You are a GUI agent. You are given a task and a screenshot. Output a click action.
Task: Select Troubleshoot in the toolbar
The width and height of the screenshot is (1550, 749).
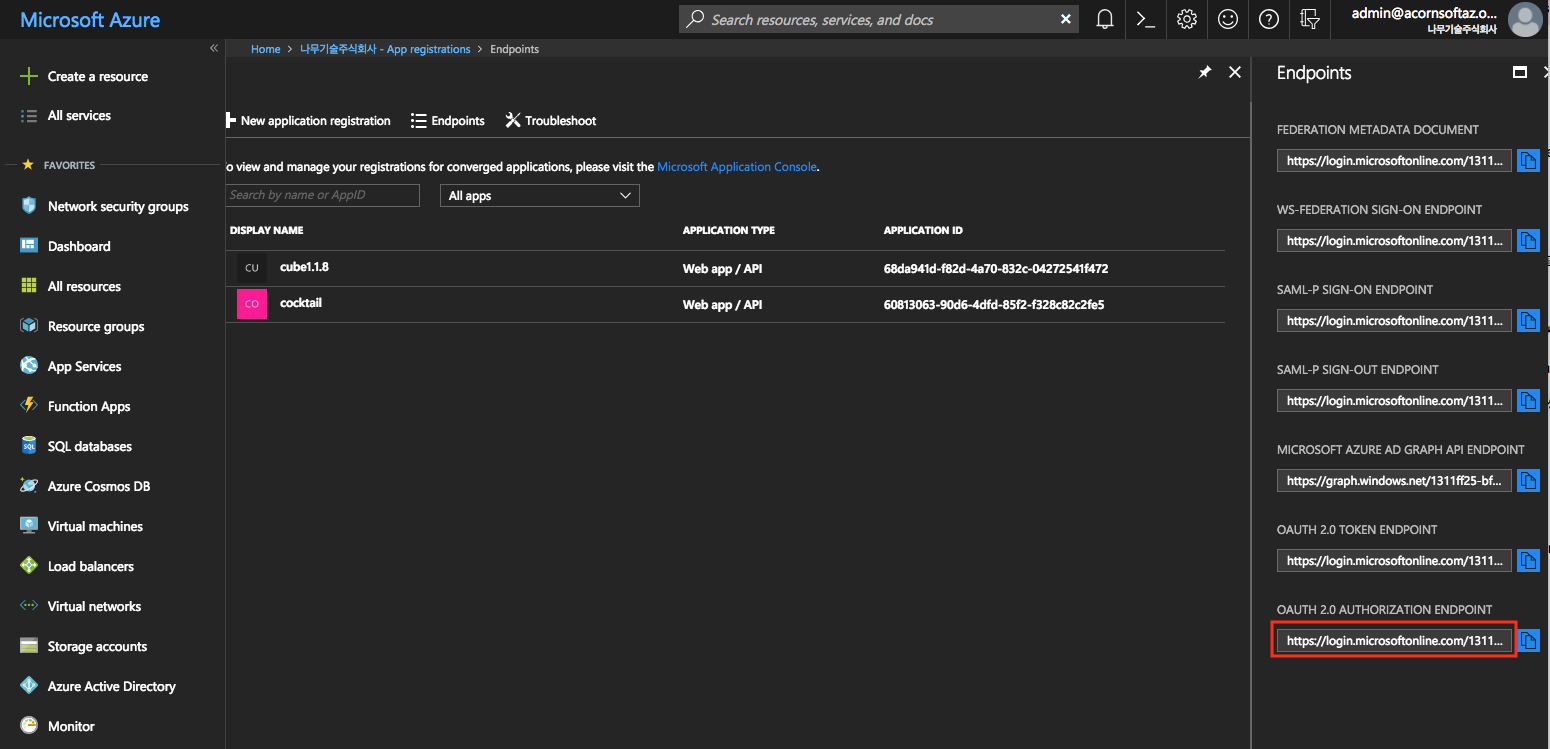[550, 121]
